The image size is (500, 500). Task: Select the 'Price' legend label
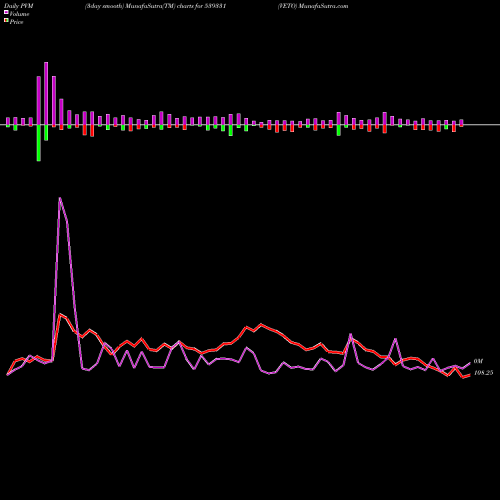pyautogui.click(x=16, y=22)
